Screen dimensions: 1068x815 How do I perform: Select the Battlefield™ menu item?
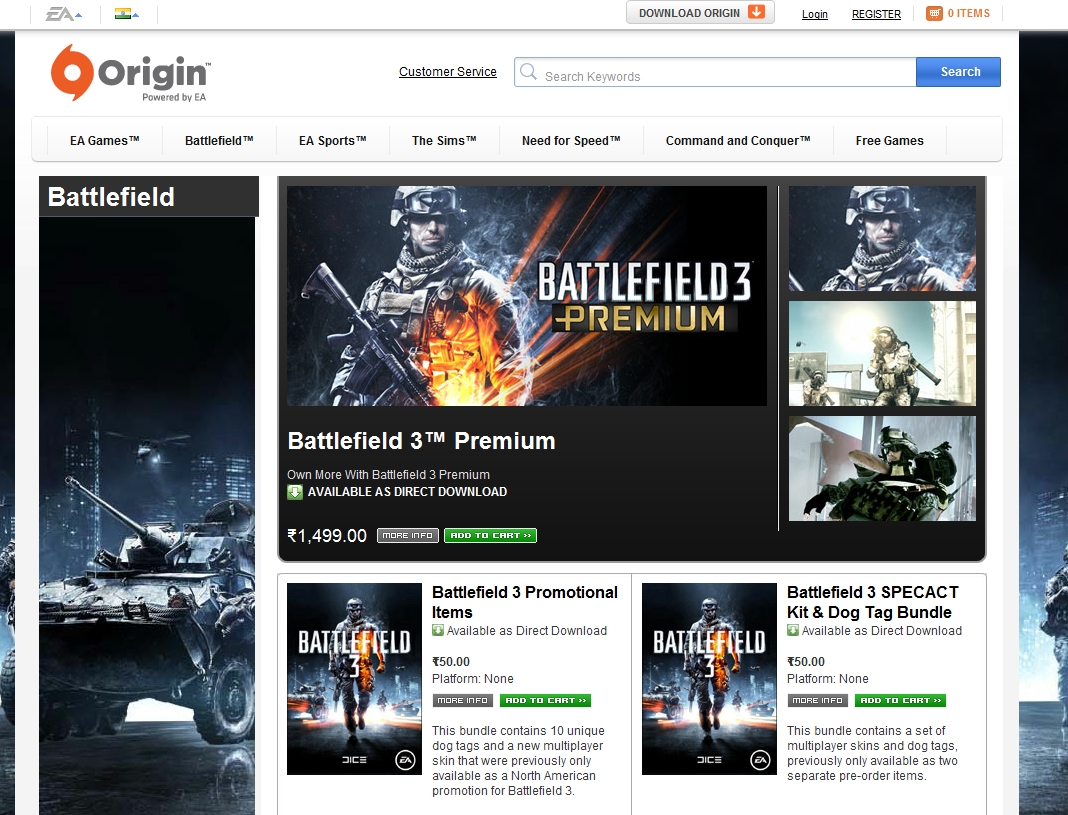click(x=218, y=140)
